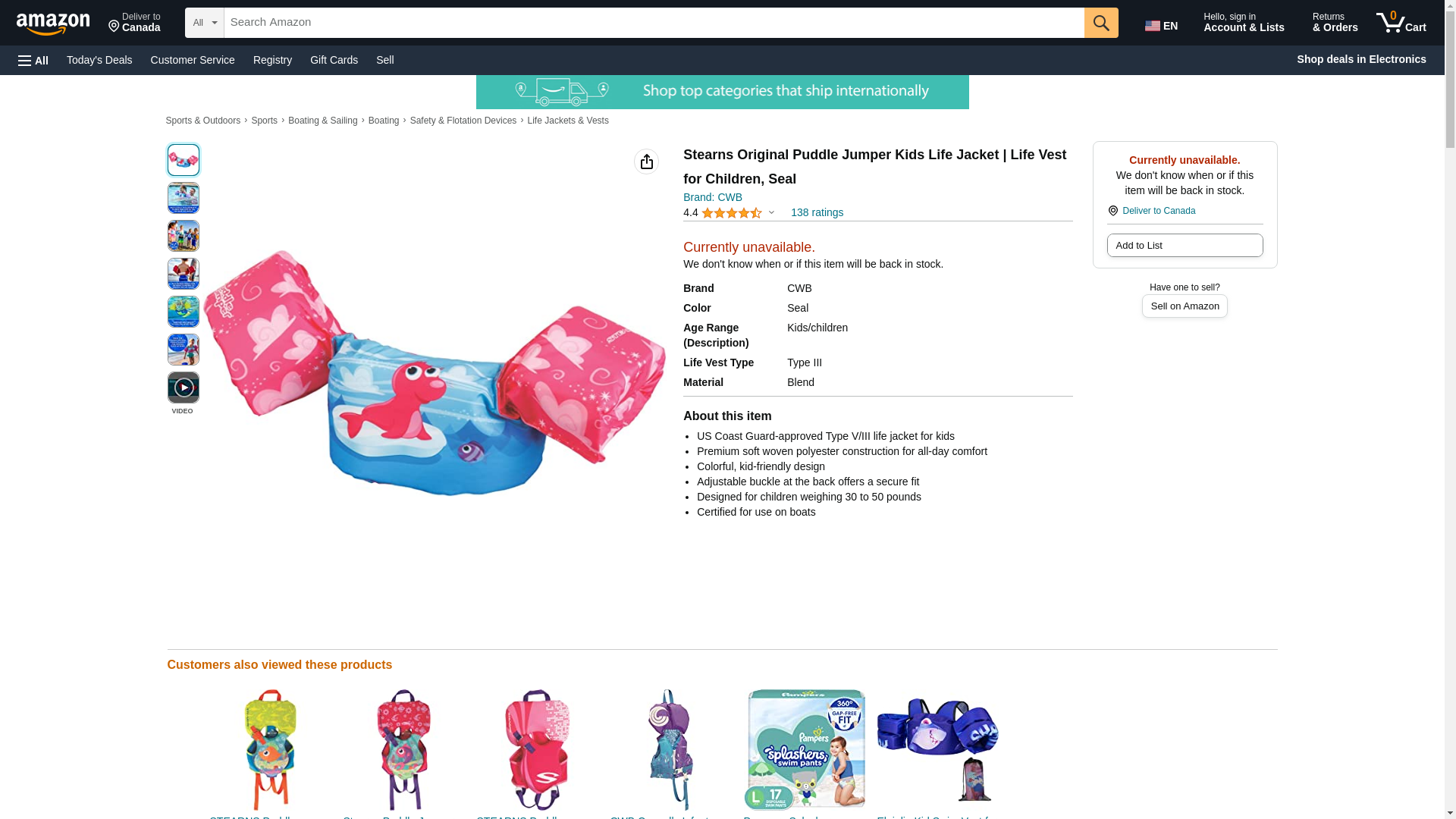1456x819 pixels.
Task: Open Today's Deals in navigation
Action: point(99,60)
